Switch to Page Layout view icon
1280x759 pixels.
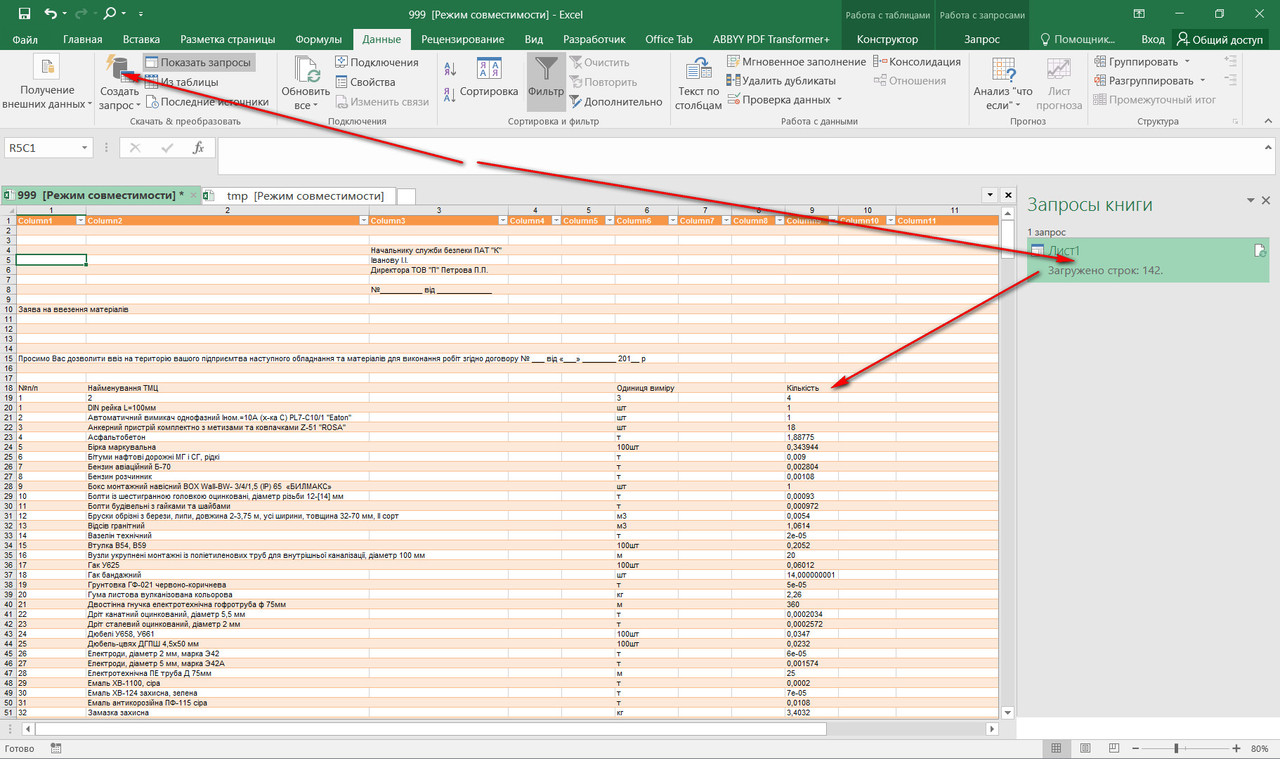[1085, 748]
